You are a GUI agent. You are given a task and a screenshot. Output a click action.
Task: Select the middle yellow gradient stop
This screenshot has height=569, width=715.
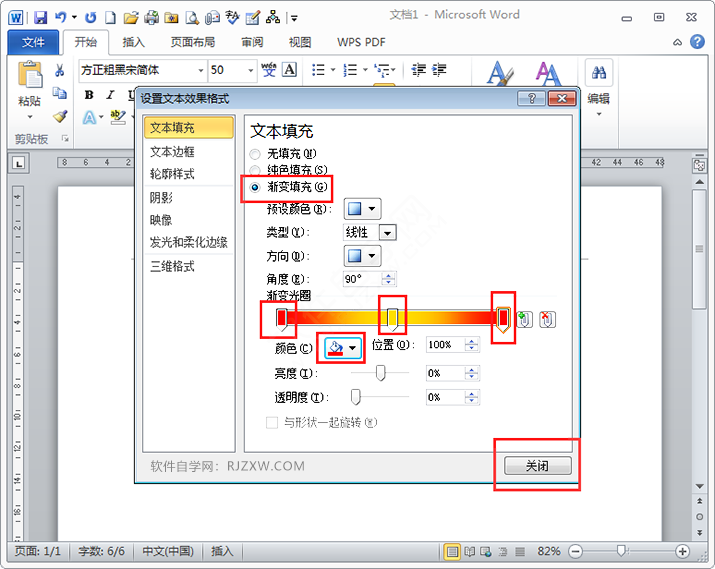393,319
